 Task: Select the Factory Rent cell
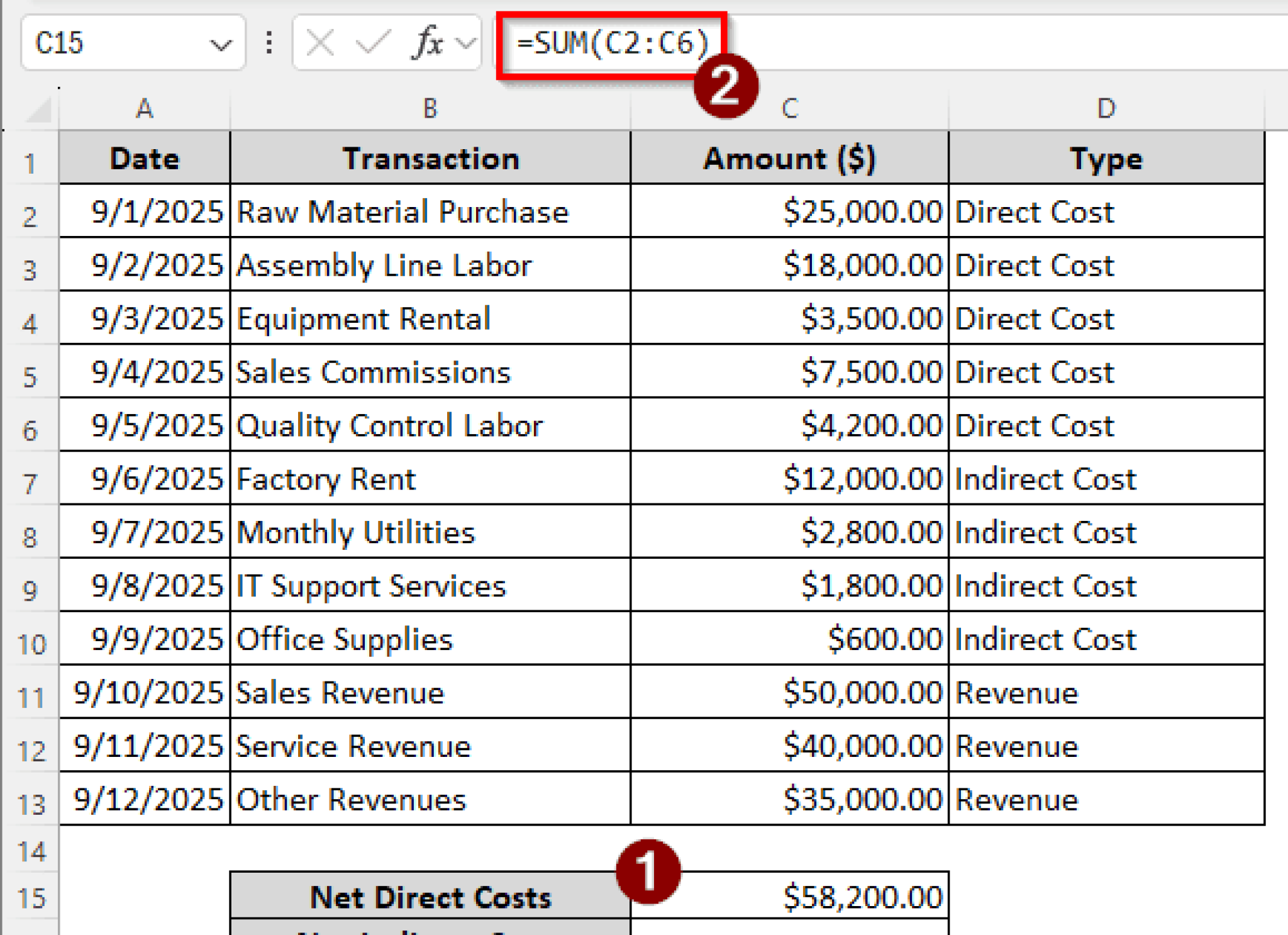click(326, 478)
